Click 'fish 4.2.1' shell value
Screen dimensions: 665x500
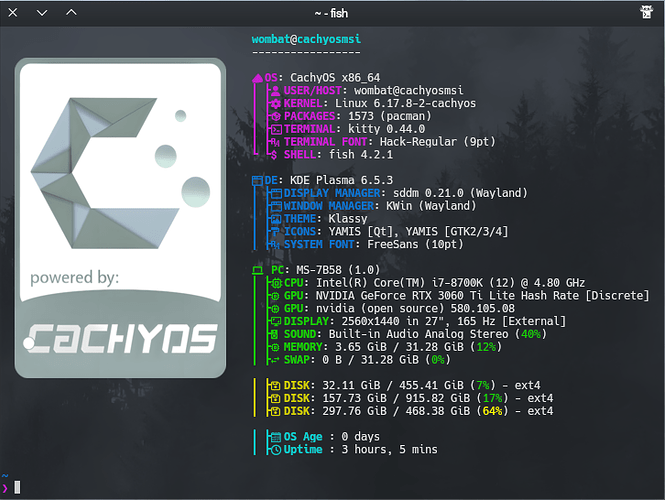(361, 154)
